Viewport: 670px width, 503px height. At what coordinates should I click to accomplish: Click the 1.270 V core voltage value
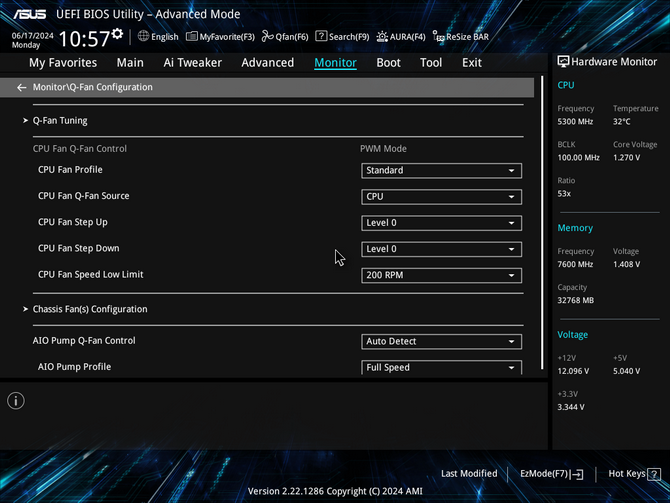[626, 158]
